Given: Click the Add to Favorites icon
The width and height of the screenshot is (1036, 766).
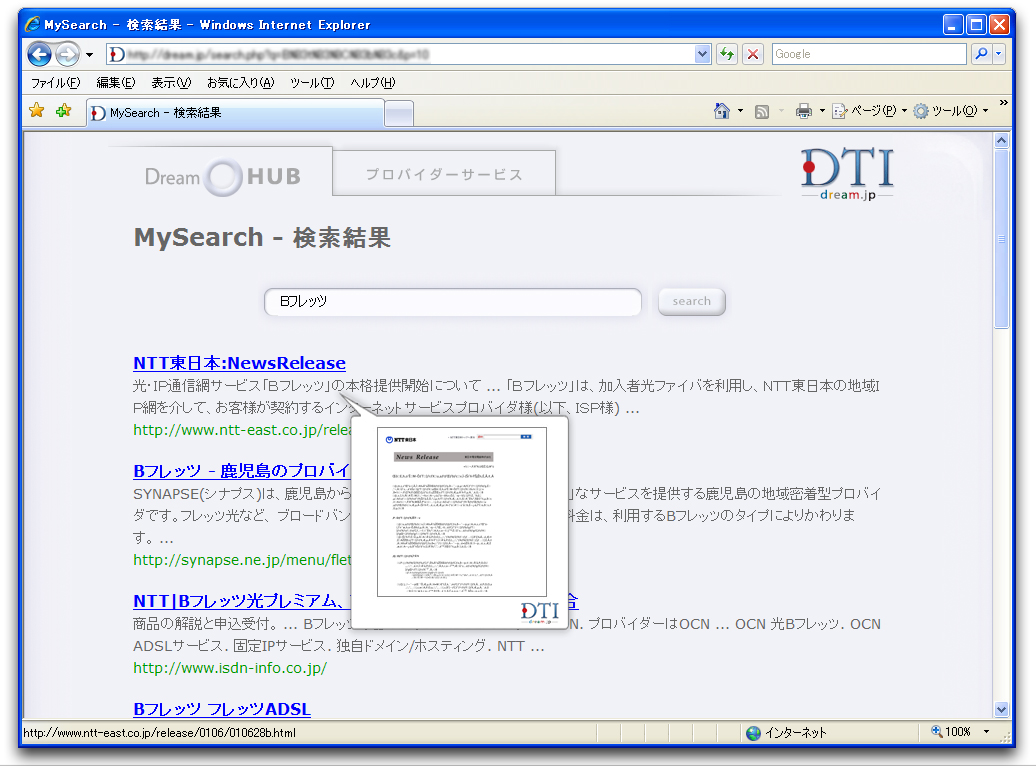Looking at the screenshot, I should (x=63, y=111).
